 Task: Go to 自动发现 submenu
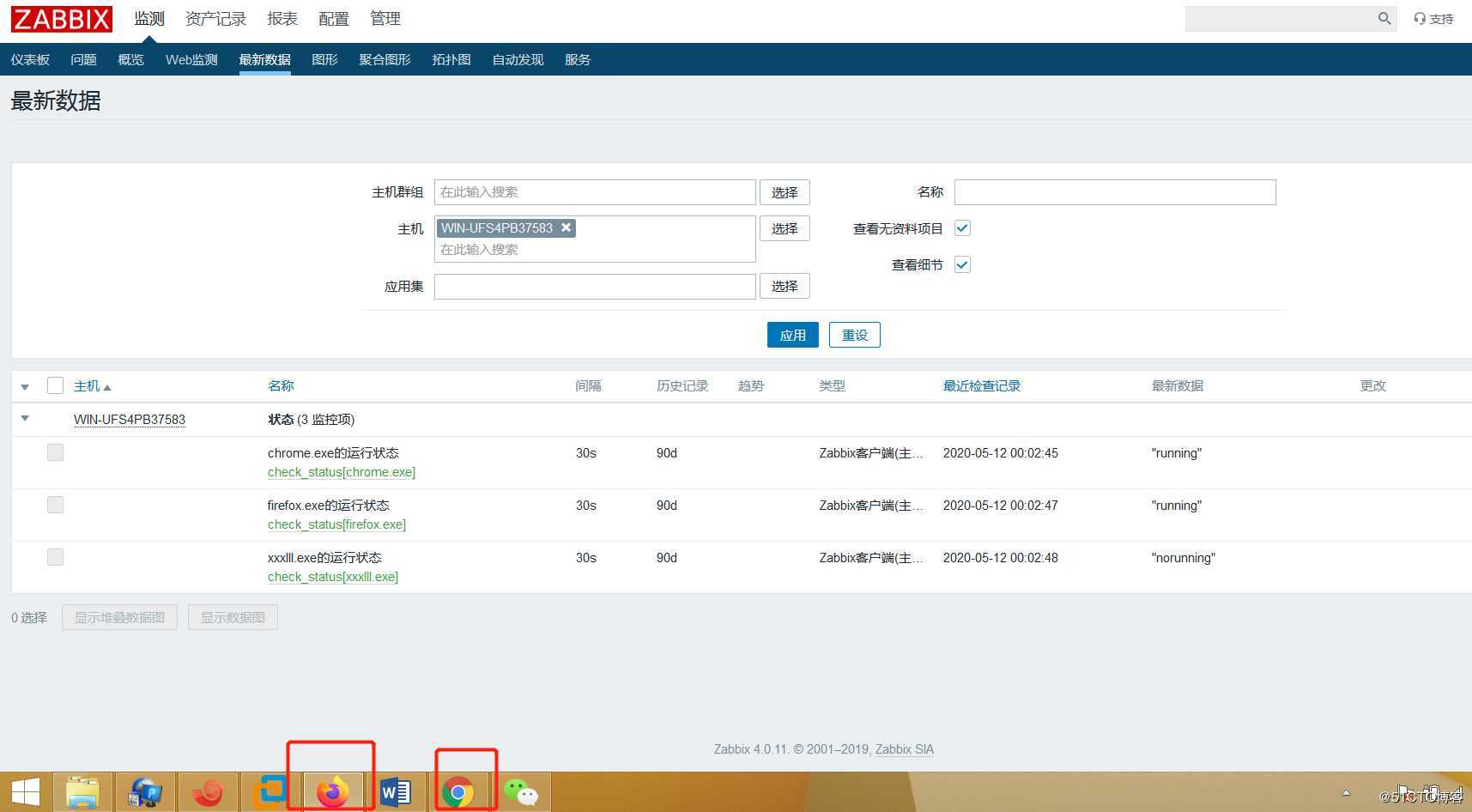(x=518, y=59)
